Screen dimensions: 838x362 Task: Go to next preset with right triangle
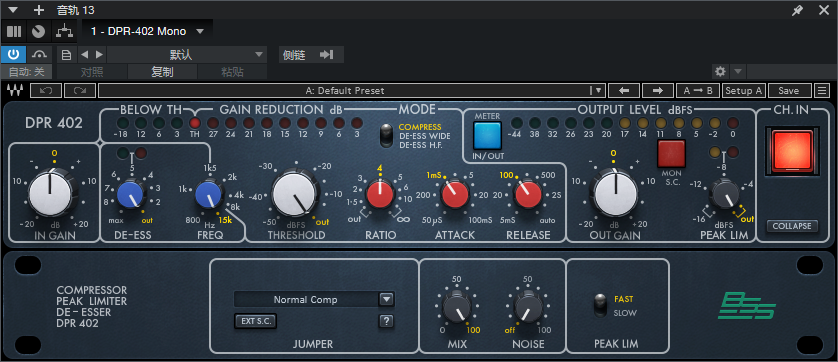coord(99,55)
